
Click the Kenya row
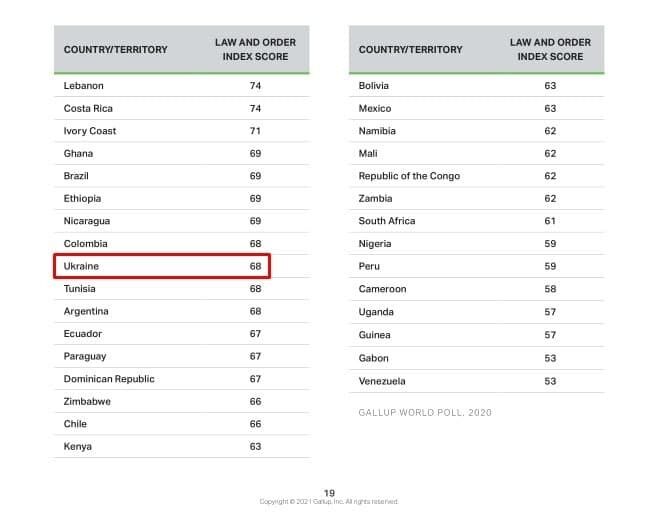click(180, 446)
